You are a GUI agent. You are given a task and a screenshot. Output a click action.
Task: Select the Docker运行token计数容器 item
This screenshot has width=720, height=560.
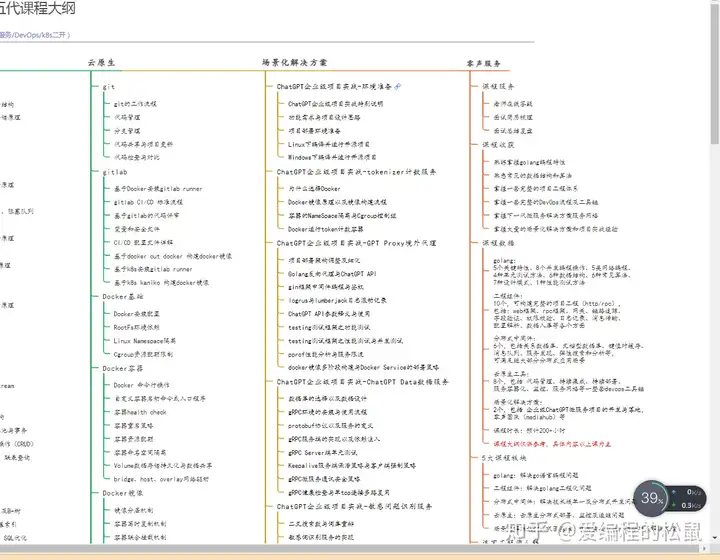pyautogui.click(x=326, y=229)
